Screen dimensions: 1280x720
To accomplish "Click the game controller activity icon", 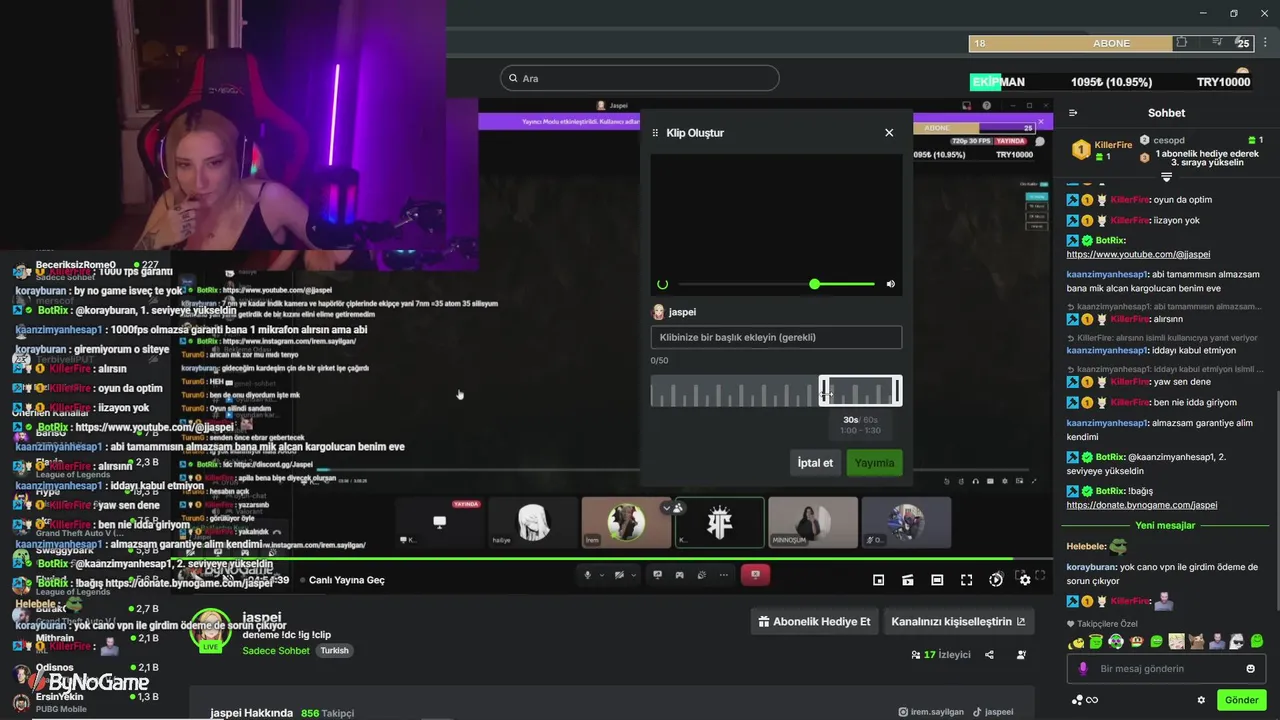I will 679,575.
